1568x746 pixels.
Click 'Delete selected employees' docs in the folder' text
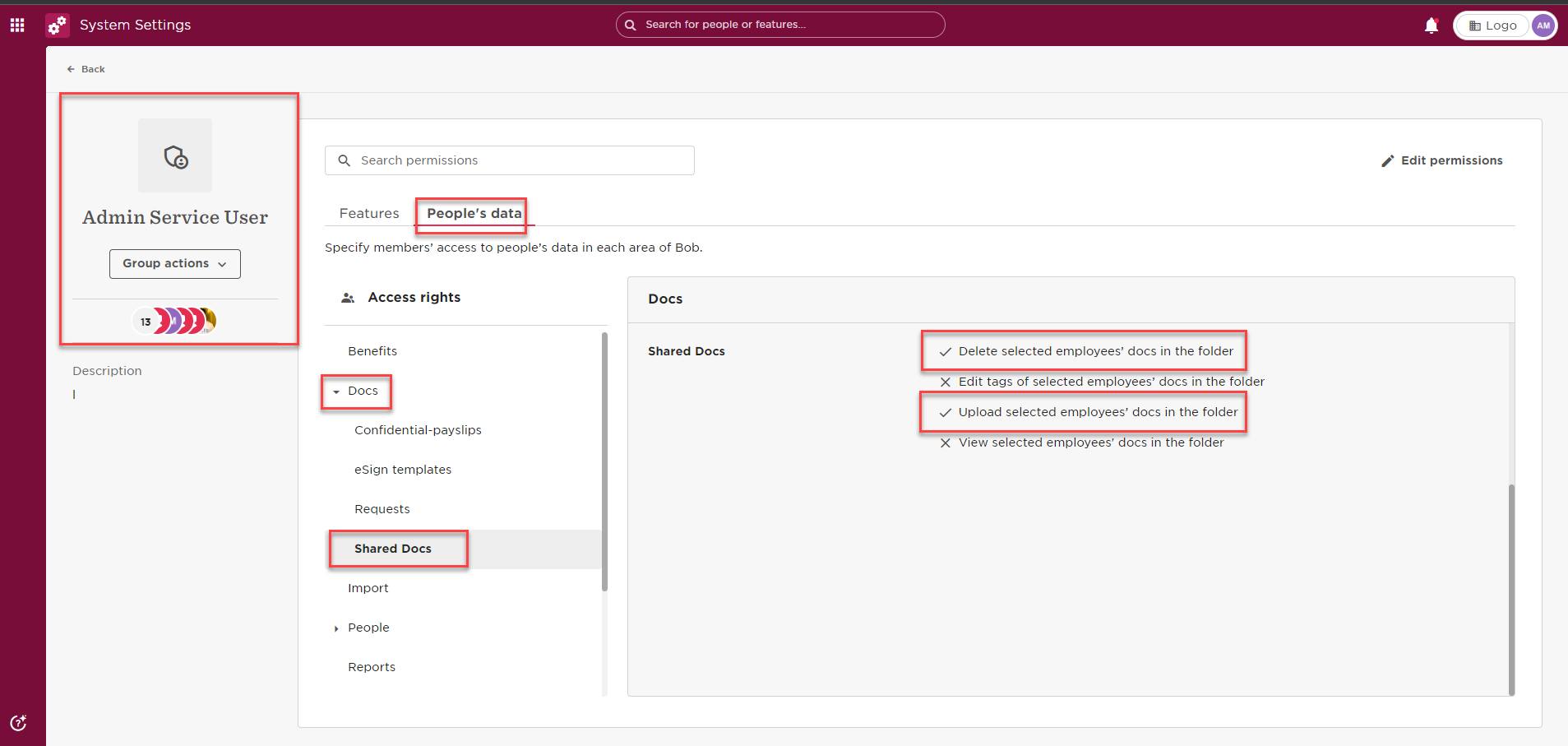[x=1096, y=351]
